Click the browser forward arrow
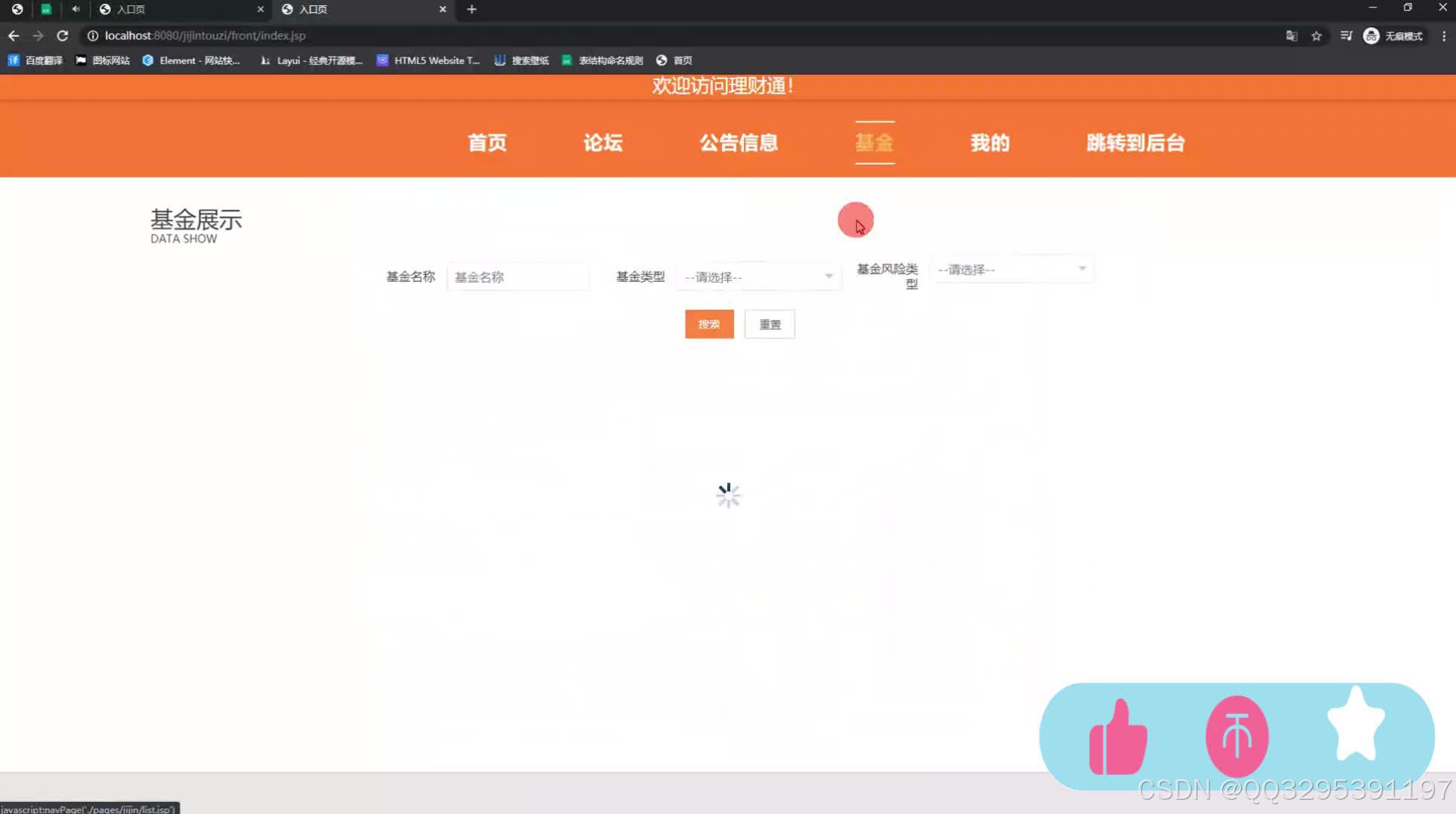The height and width of the screenshot is (814, 1456). pyautogui.click(x=38, y=35)
